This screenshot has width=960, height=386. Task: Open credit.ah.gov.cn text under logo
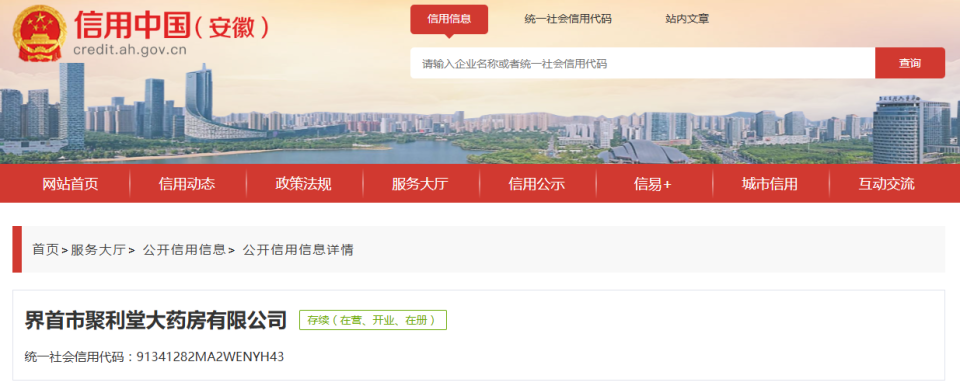(x=130, y=50)
